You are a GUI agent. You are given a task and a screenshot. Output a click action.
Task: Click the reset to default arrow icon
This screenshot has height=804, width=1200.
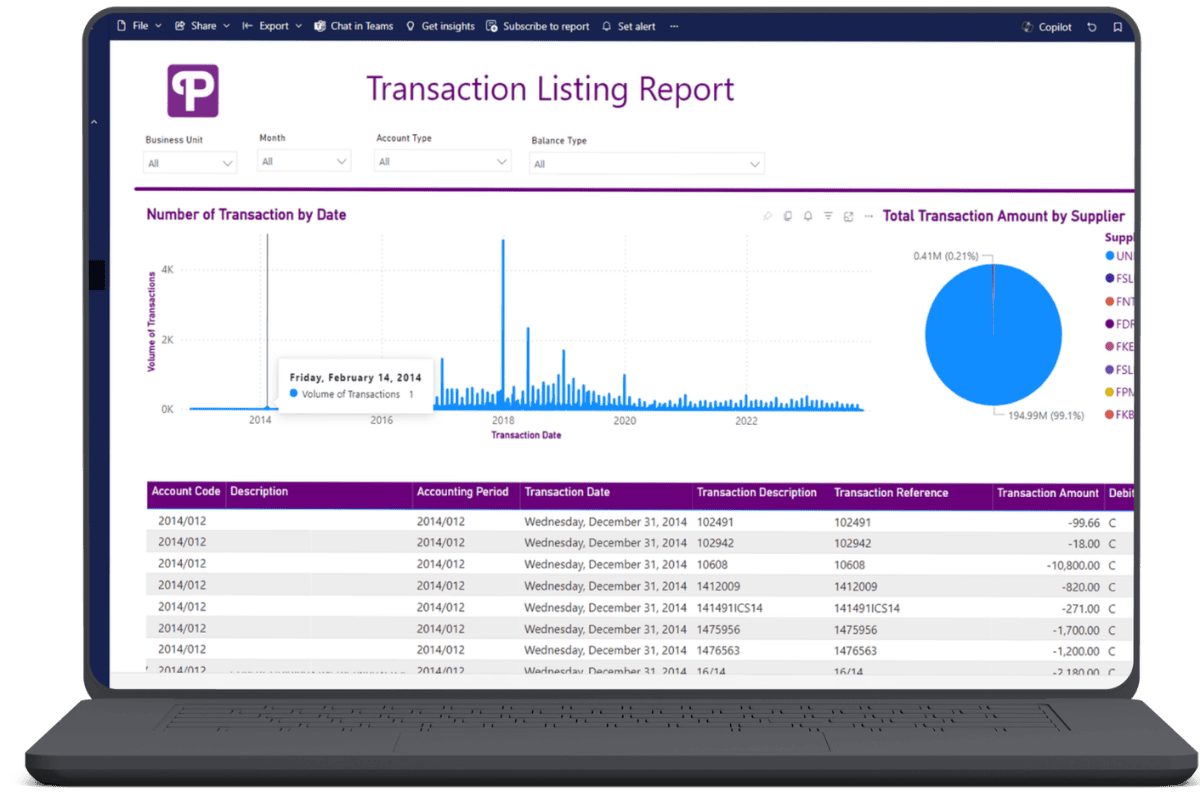[1092, 27]
